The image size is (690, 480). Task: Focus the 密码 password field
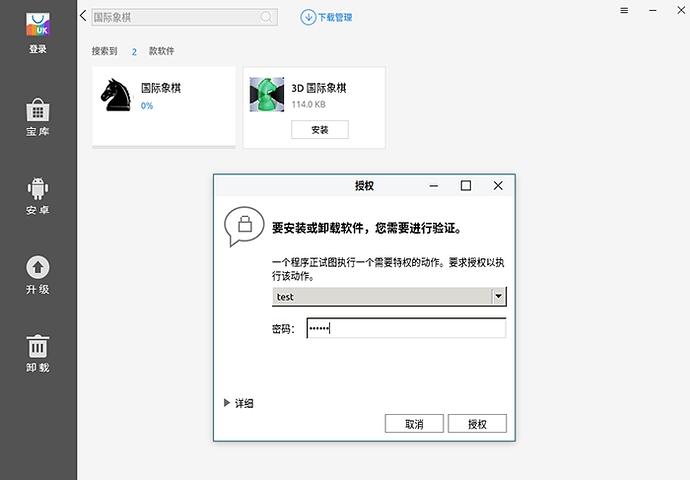pyautogui.click(x=406, y=329)
